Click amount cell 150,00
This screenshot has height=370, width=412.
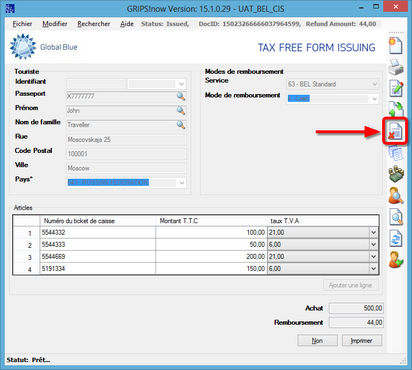click(211, 269)
